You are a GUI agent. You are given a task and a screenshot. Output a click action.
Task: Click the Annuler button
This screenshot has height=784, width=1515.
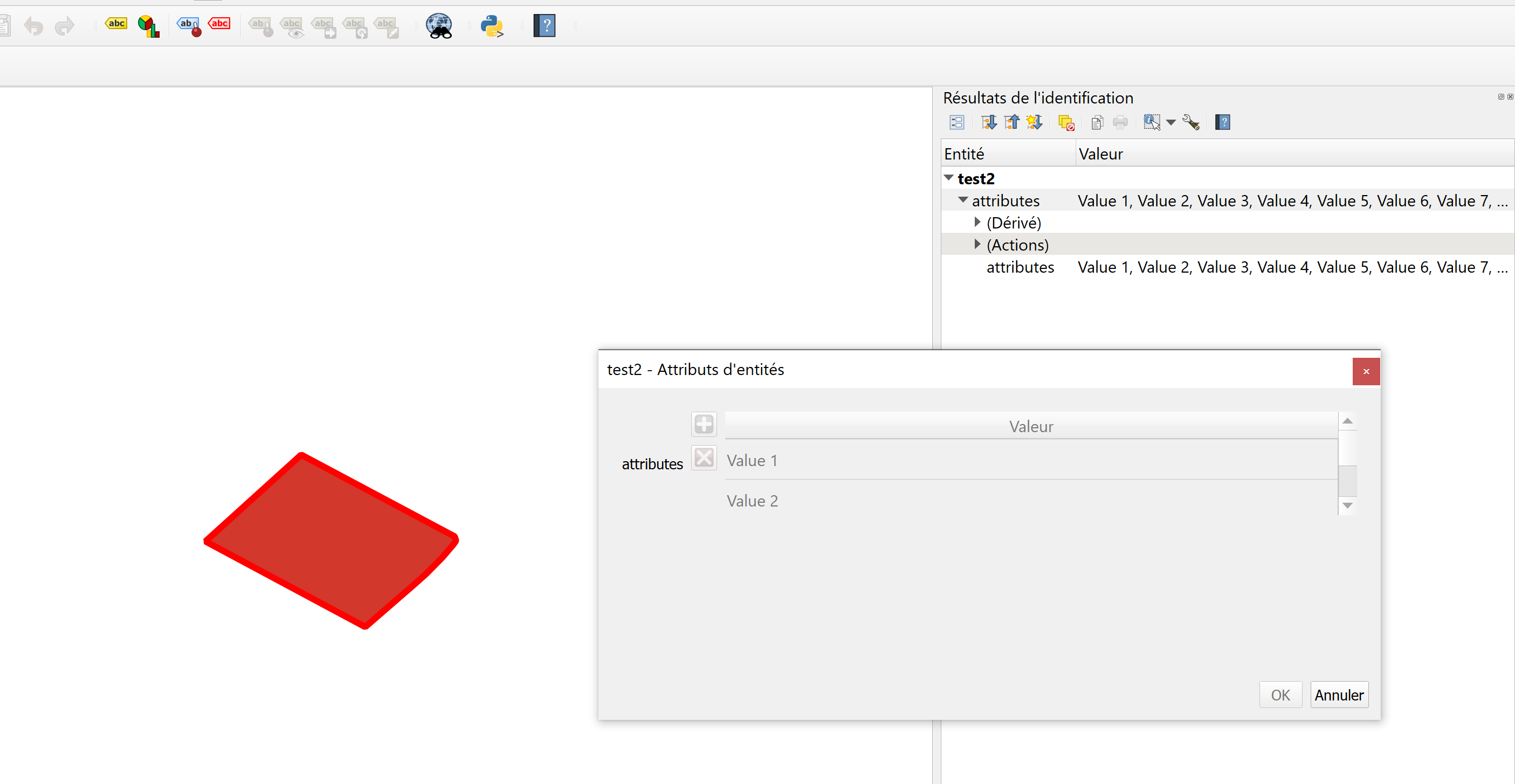point(1339,695)
